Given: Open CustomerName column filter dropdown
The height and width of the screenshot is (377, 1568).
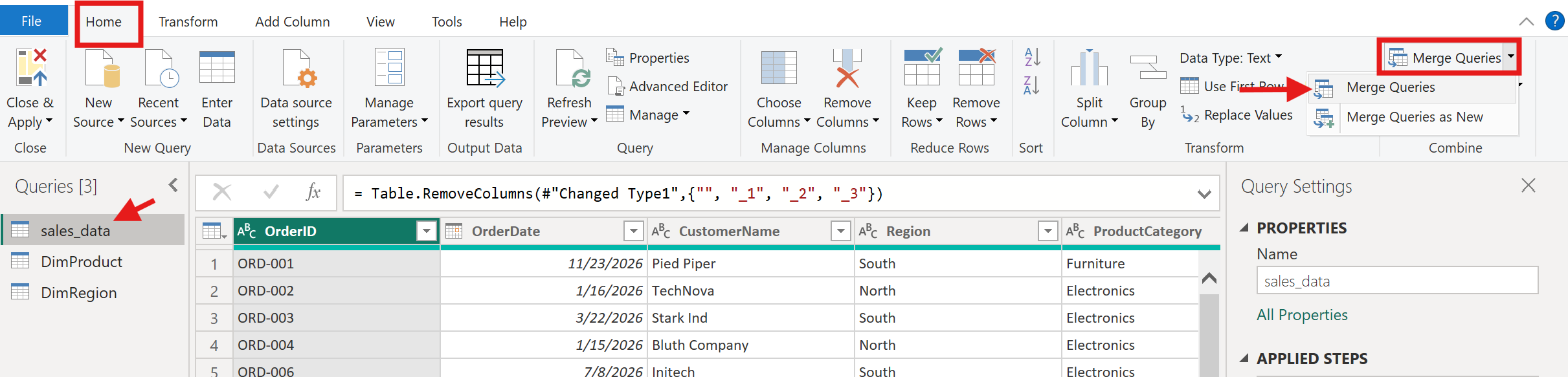Looking at the screenshot, I should click(x=841, y=231).
